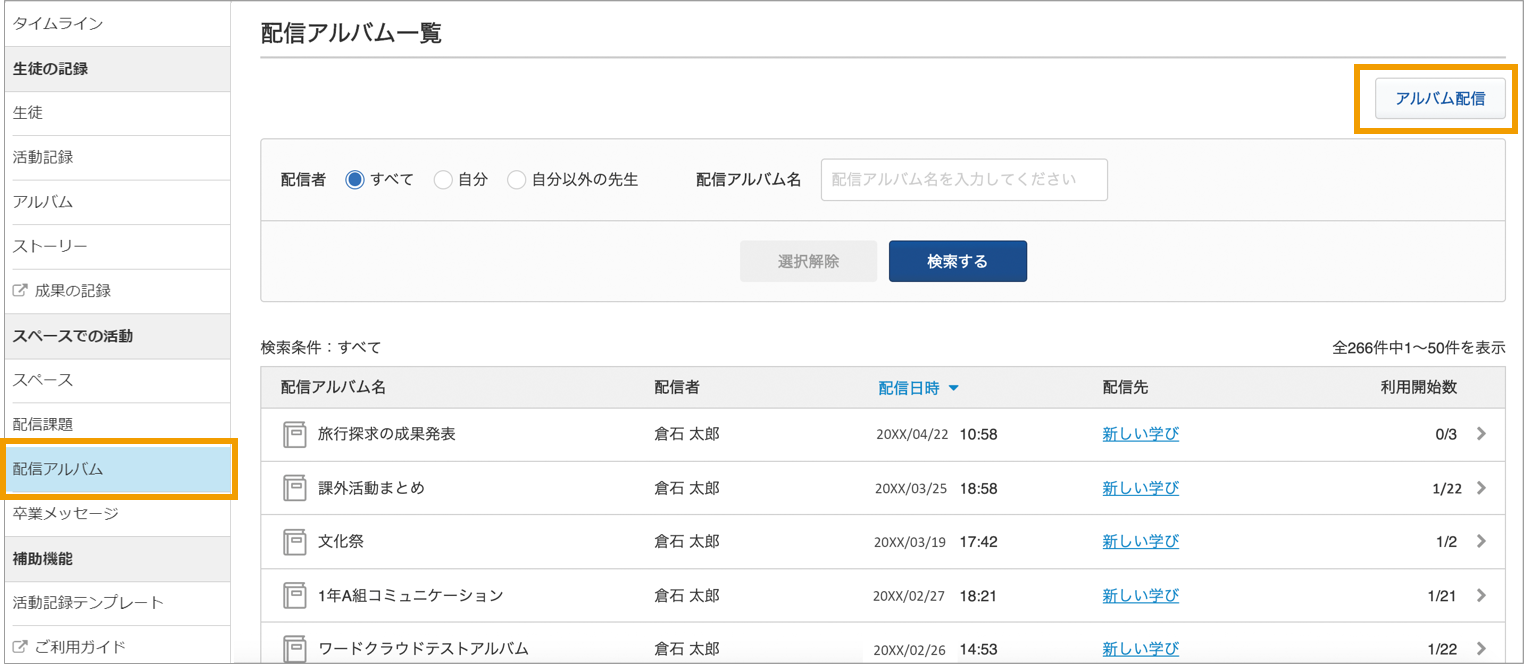1524x664 pixels.
Task: Click album name 旅行探求の成果発表
Action: [387, 434]
